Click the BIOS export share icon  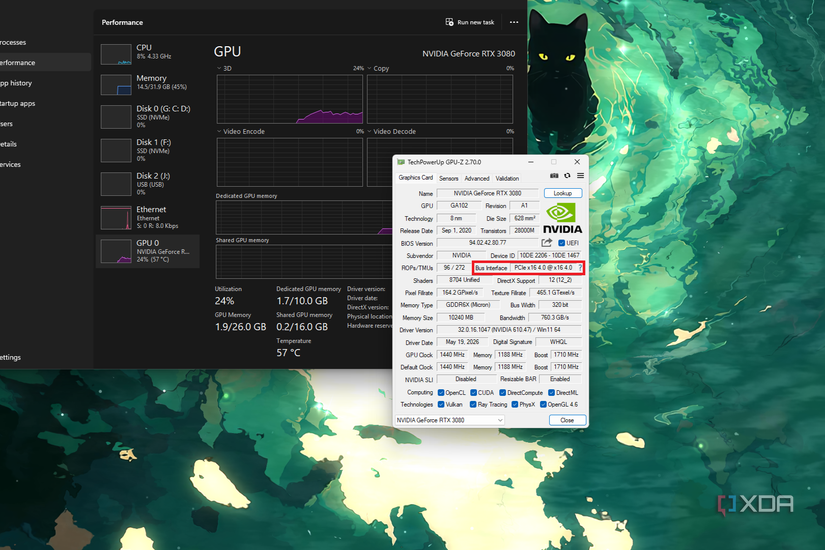click(547, 243)
